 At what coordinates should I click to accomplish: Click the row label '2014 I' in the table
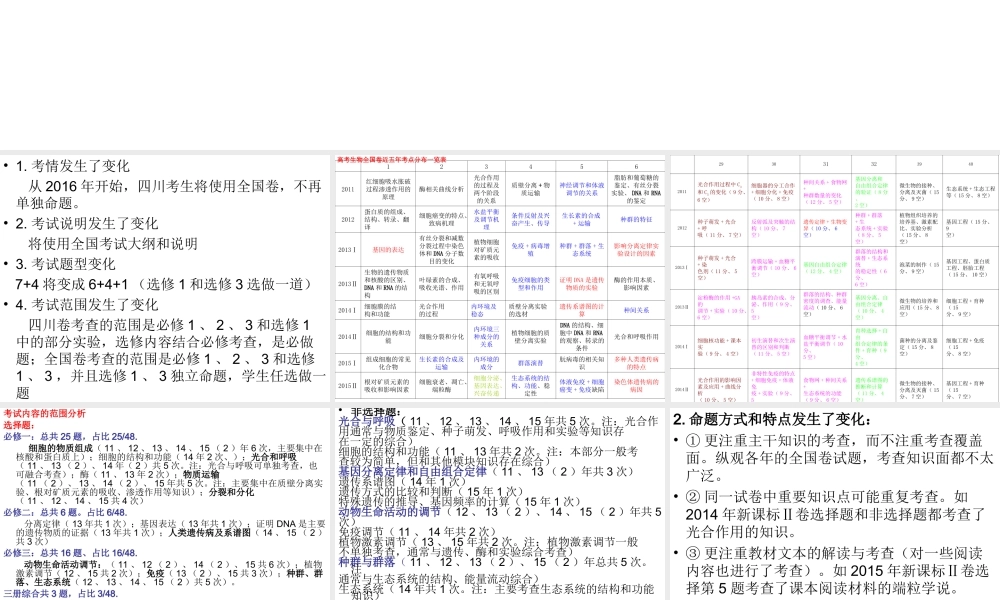click(348, 311)
